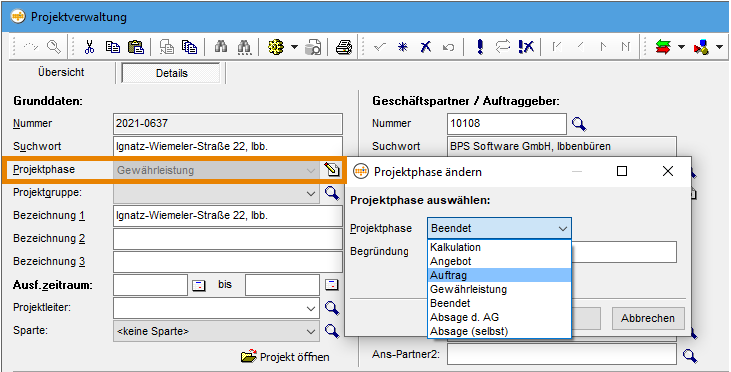The image size is (731, 372).
Task: Click the exclamation with X icon
Action: tap(526, 47)
